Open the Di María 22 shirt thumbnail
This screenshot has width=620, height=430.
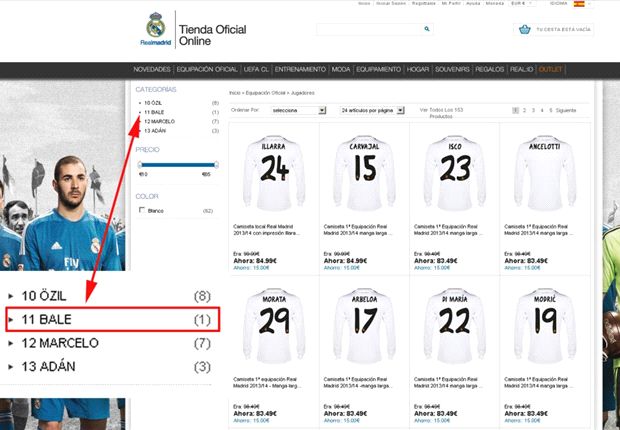click(x=455, y=326)
